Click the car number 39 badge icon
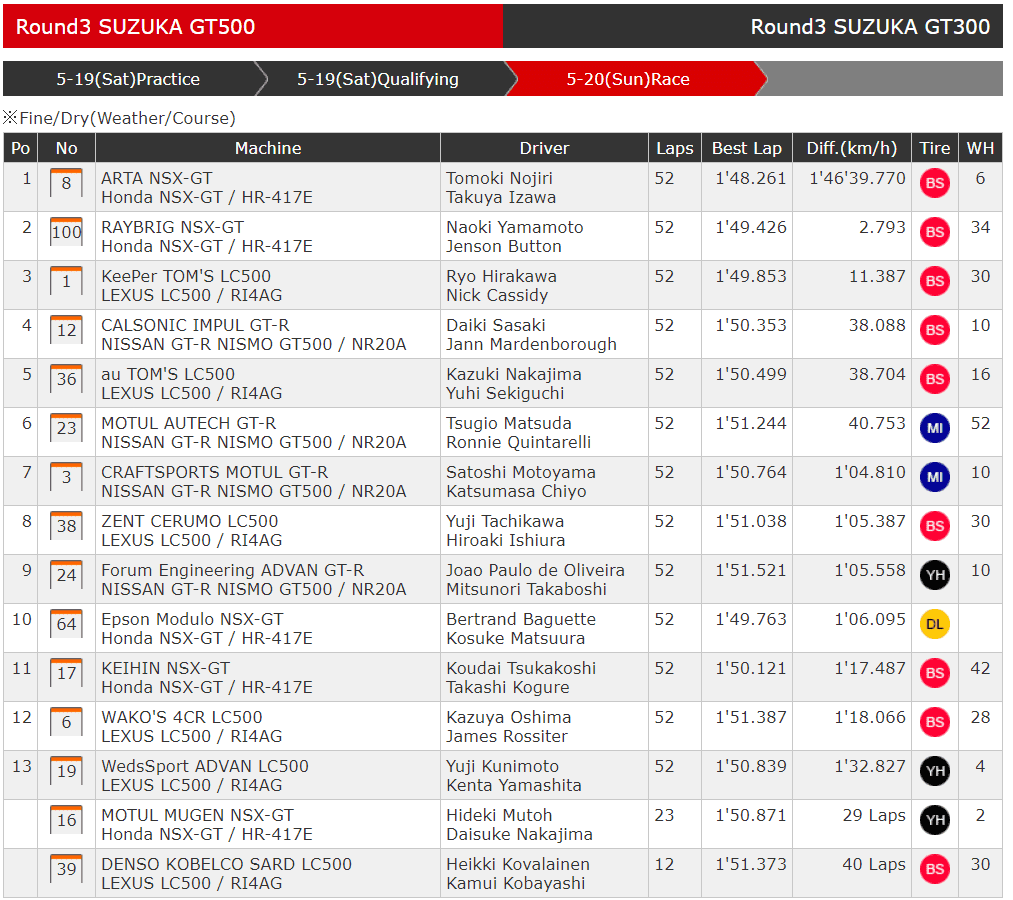This screenshot has width=1013, height=900. coord(66,870)
